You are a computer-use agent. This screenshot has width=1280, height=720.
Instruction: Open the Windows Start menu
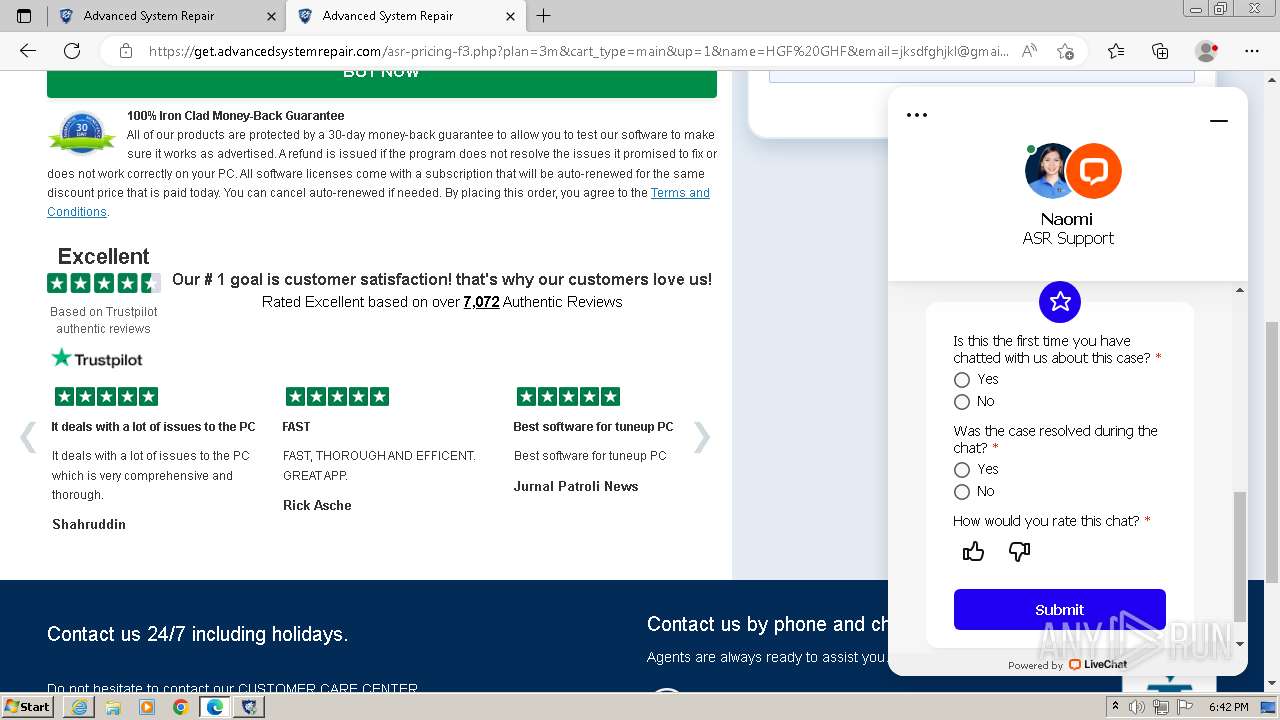pyautogui.click(x=27, y=707)
